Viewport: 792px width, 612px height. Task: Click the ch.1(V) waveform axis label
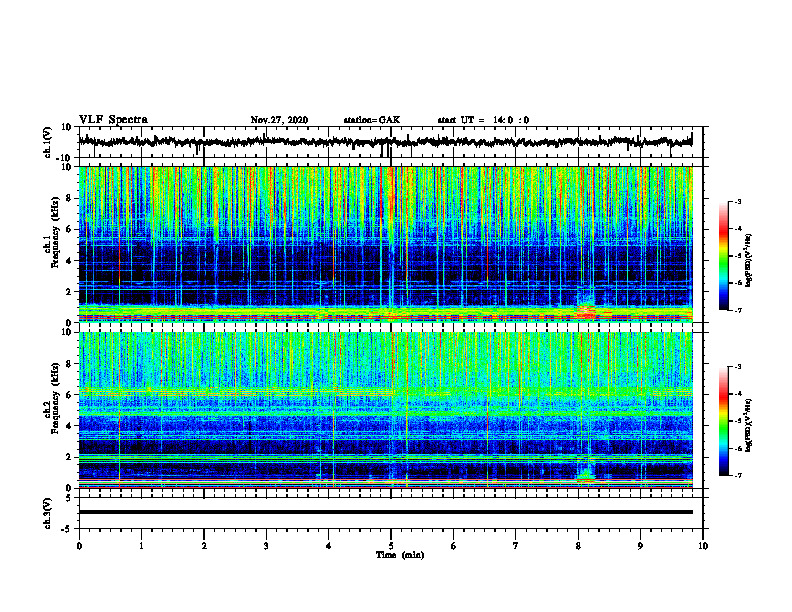(48, 142)
